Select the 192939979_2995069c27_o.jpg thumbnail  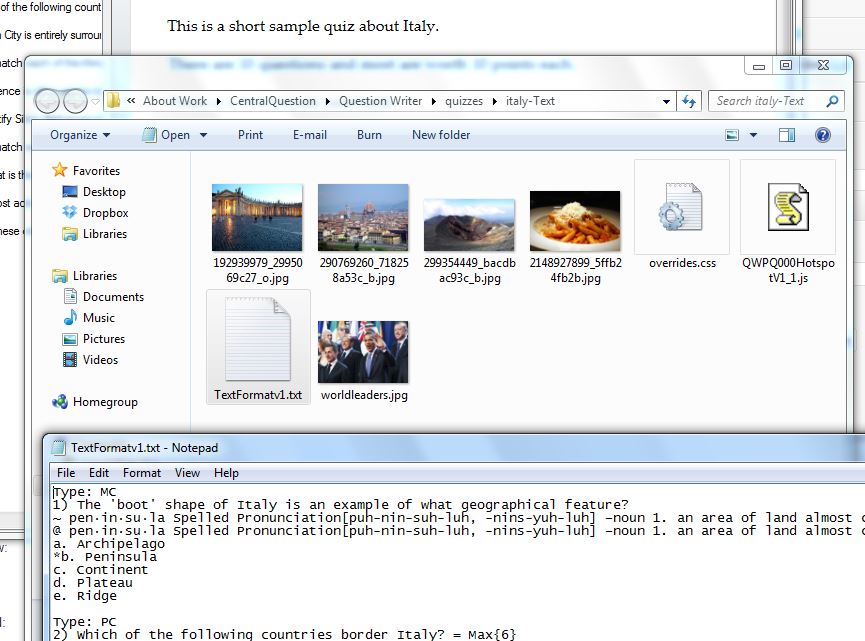point(257,218)
